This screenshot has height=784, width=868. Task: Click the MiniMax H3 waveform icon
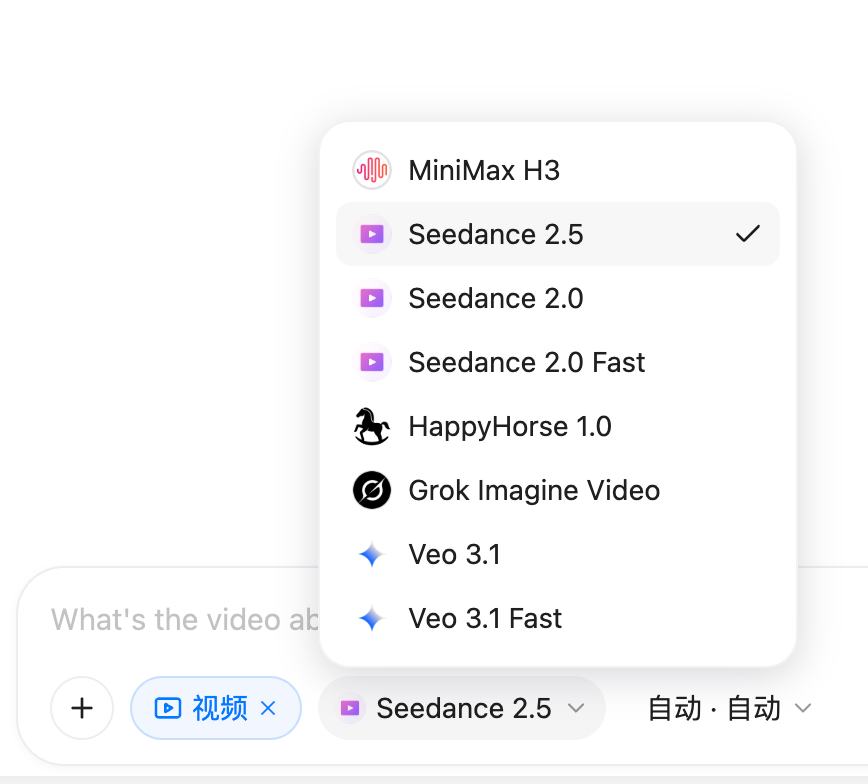click(x=372, y=170)
